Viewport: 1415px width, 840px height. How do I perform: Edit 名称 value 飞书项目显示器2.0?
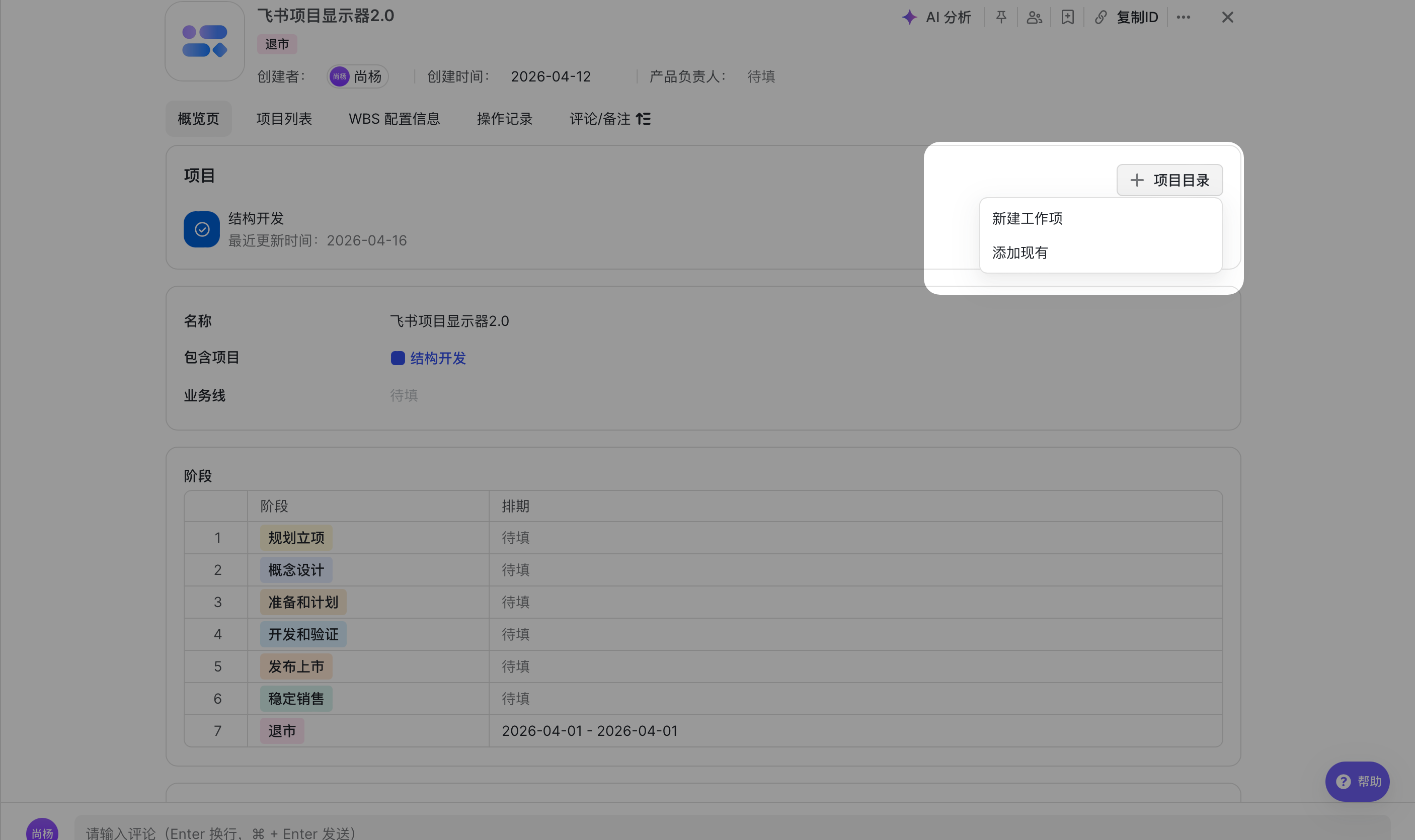[x=449, y=321]
